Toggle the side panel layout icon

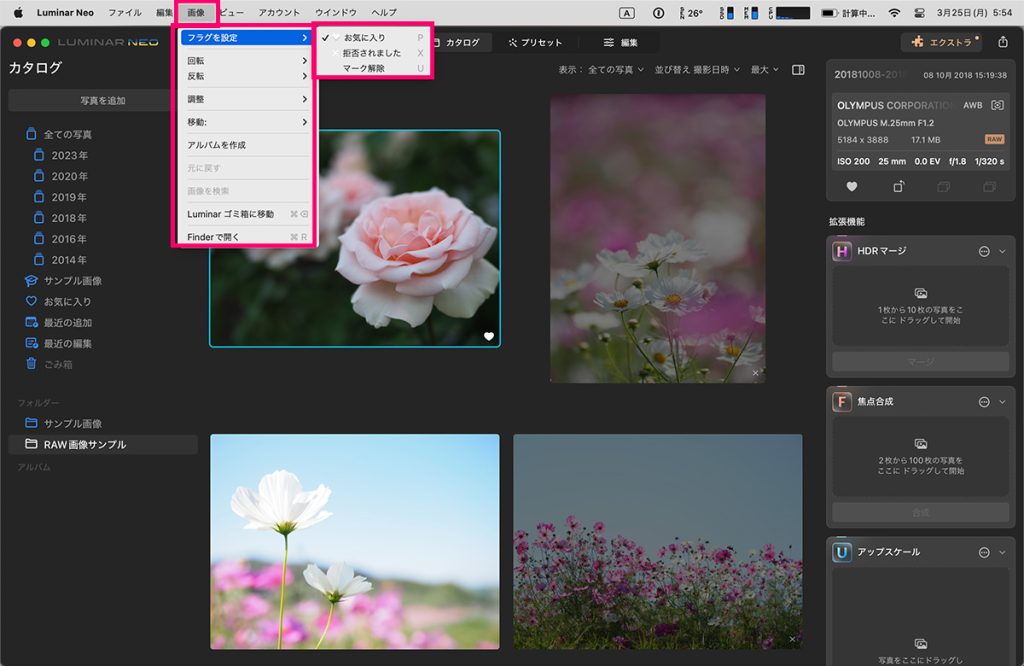798,70
